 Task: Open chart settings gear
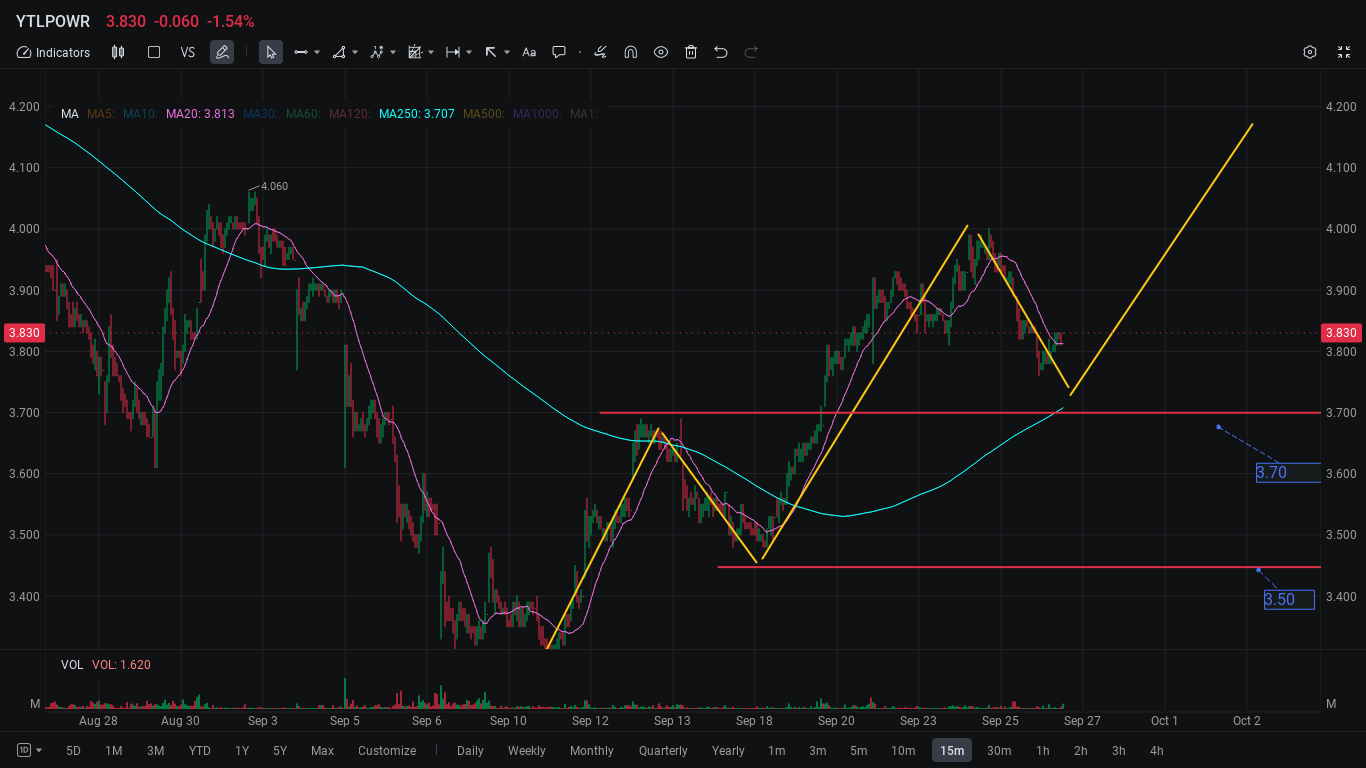pyautogui.click(x=1310, y=52)
